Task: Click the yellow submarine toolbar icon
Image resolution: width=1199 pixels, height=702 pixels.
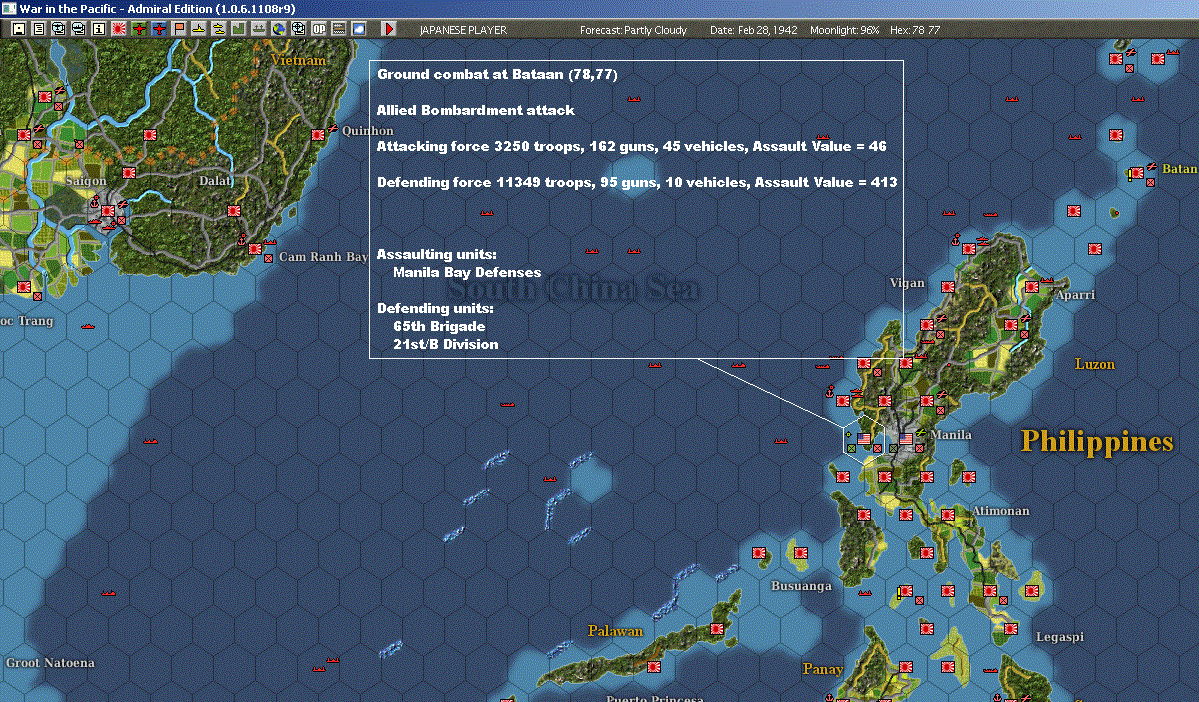Action: coord(199,29)
